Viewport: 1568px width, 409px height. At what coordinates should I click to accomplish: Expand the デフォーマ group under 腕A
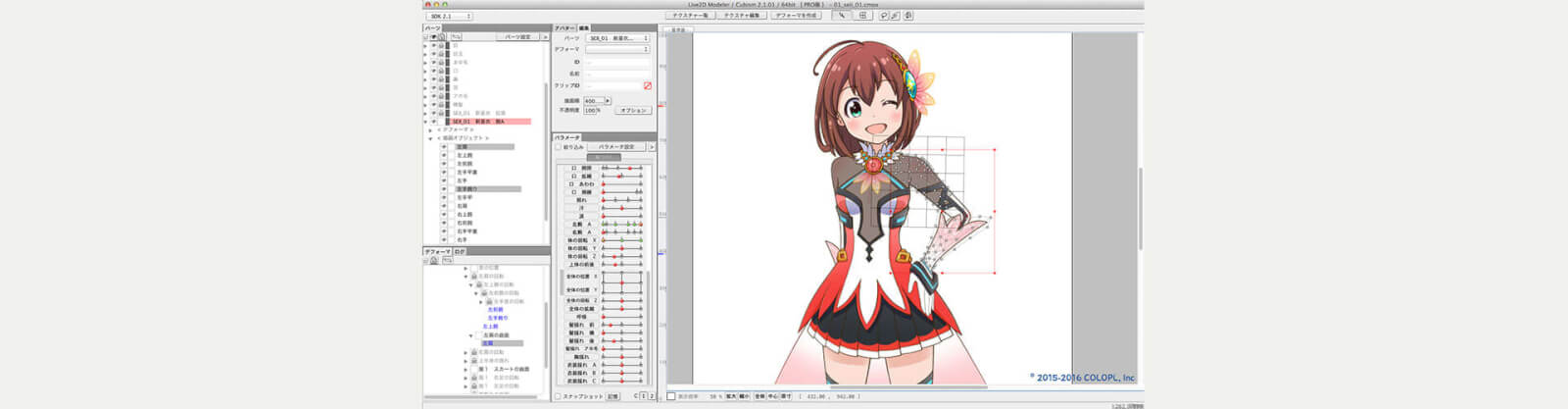pyautogui.click(x=431, y=129)
